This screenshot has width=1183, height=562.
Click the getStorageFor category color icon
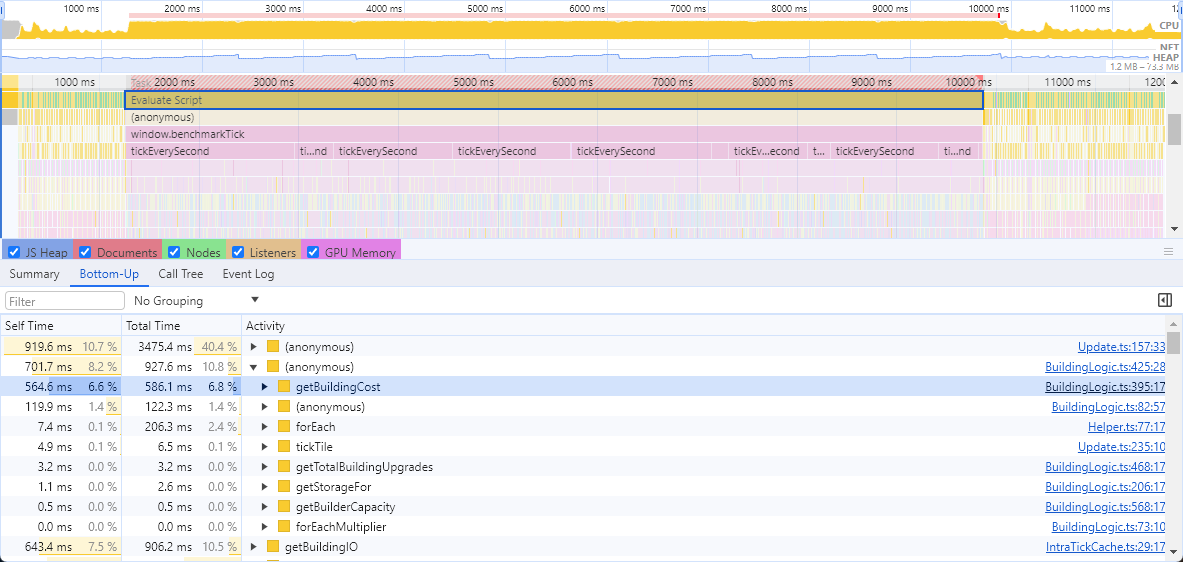(284, 487)
